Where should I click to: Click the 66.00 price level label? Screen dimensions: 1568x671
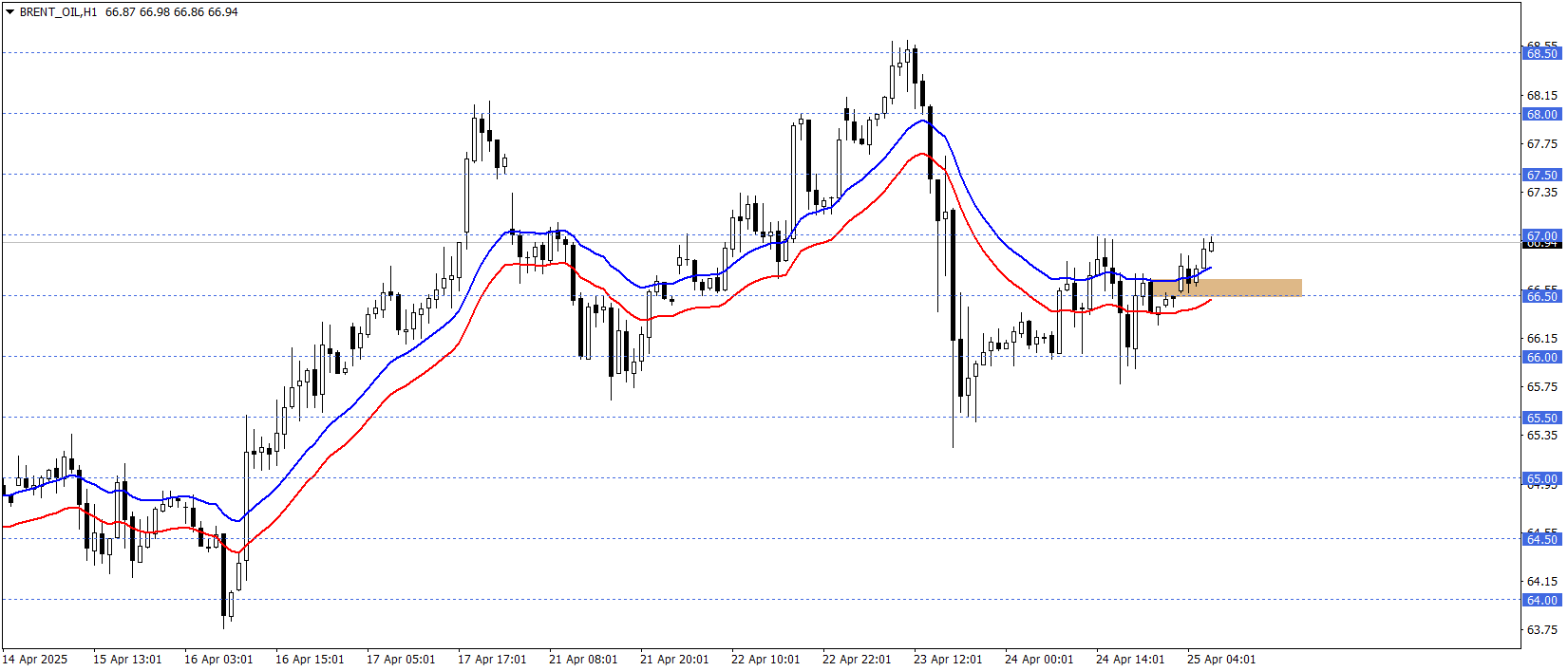tap(1541, 357)
